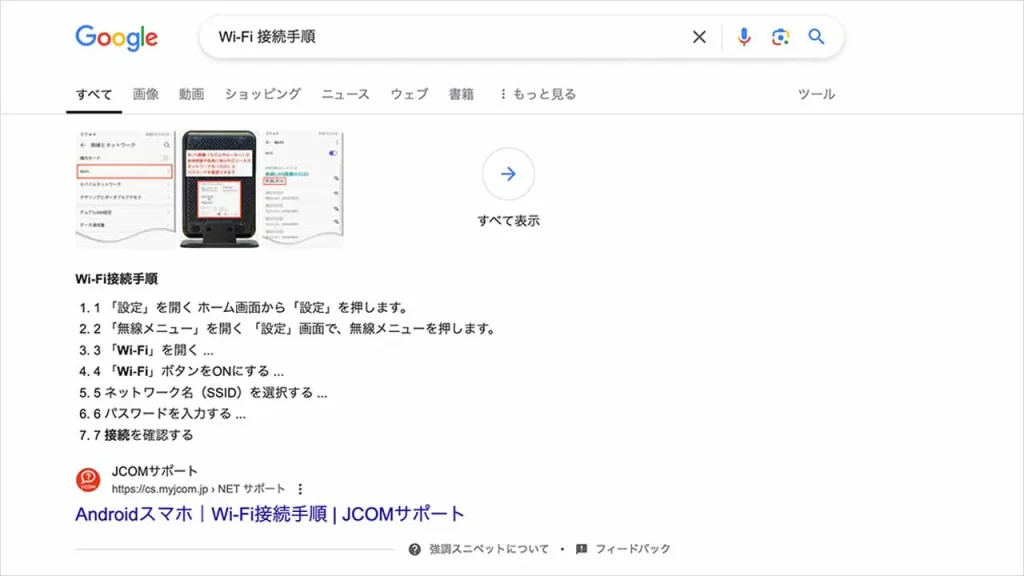Image resolution: width=1024 pixels, height=576 pixels.
Task: Click the フィードバック link
Action: tap(632, 549)
